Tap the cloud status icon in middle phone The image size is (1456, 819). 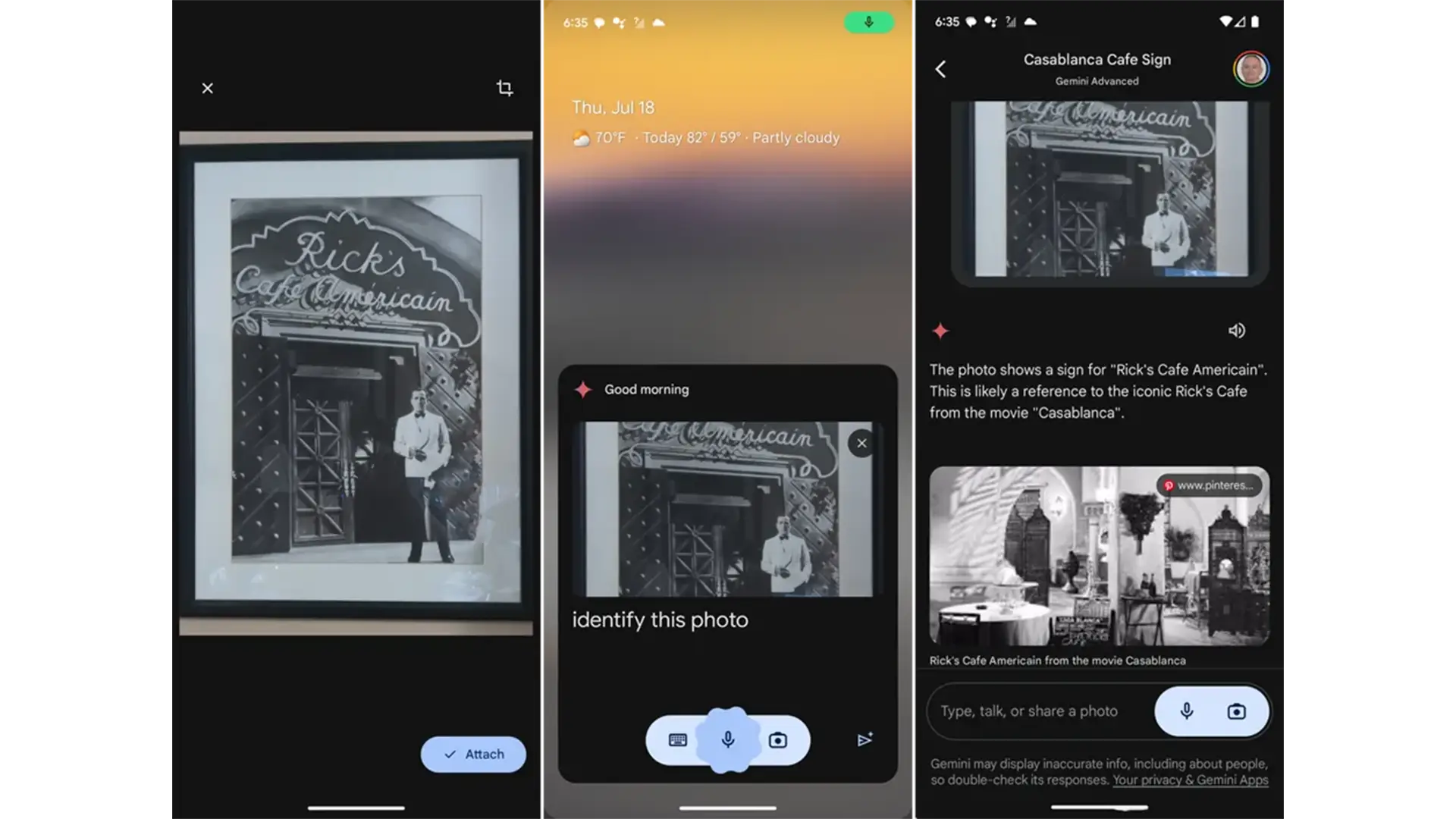pyautogui.click(x=658, y=23)
